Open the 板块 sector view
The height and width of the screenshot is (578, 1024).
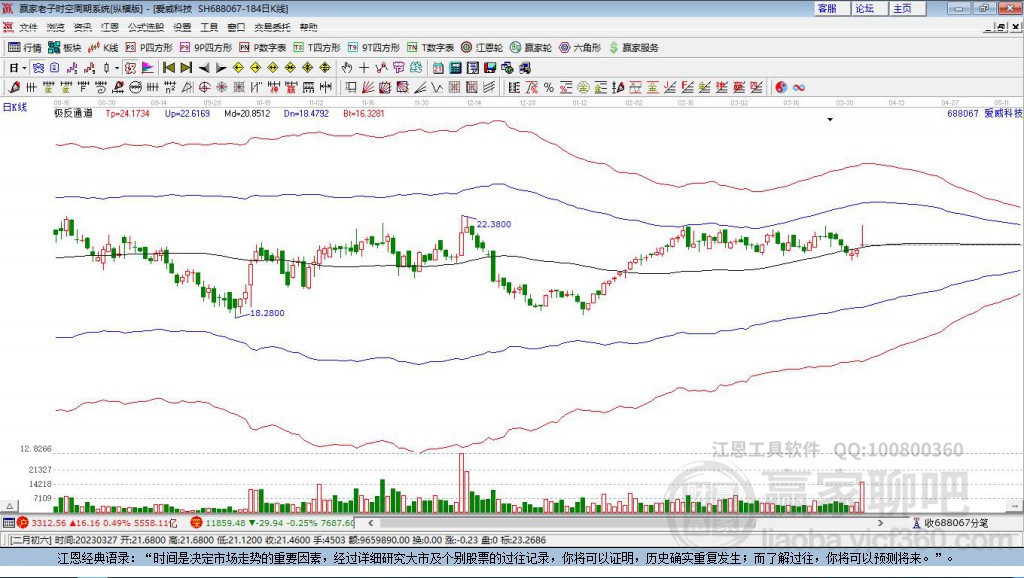(65, 48)
